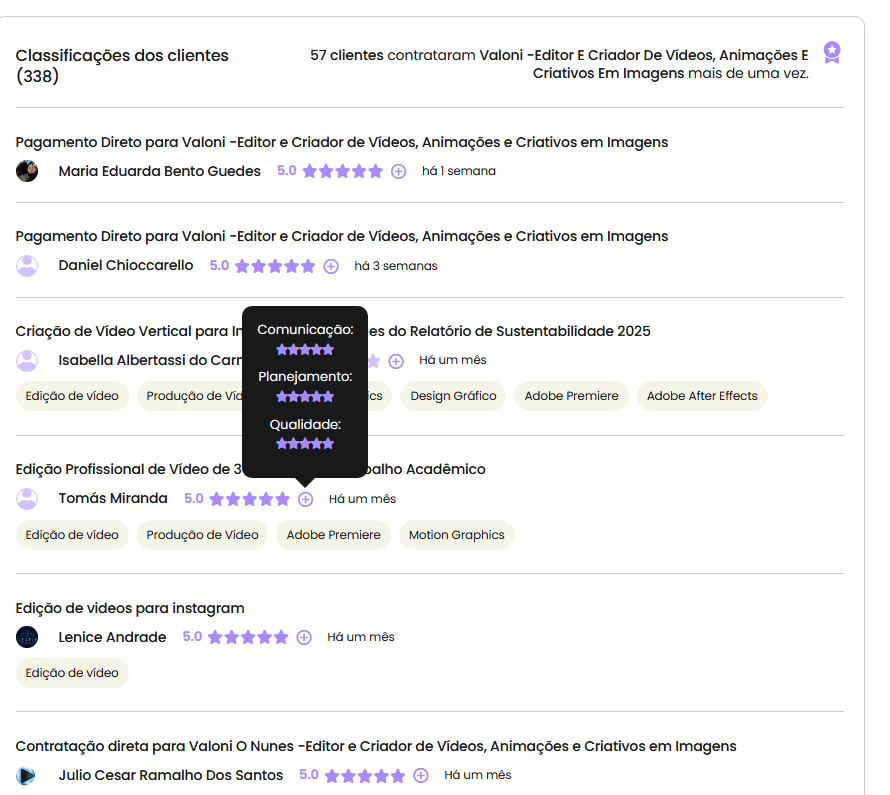The image size is (890, 795).
Task: Expand rating details for Lenice Andrade
Action: coord(304,638)
